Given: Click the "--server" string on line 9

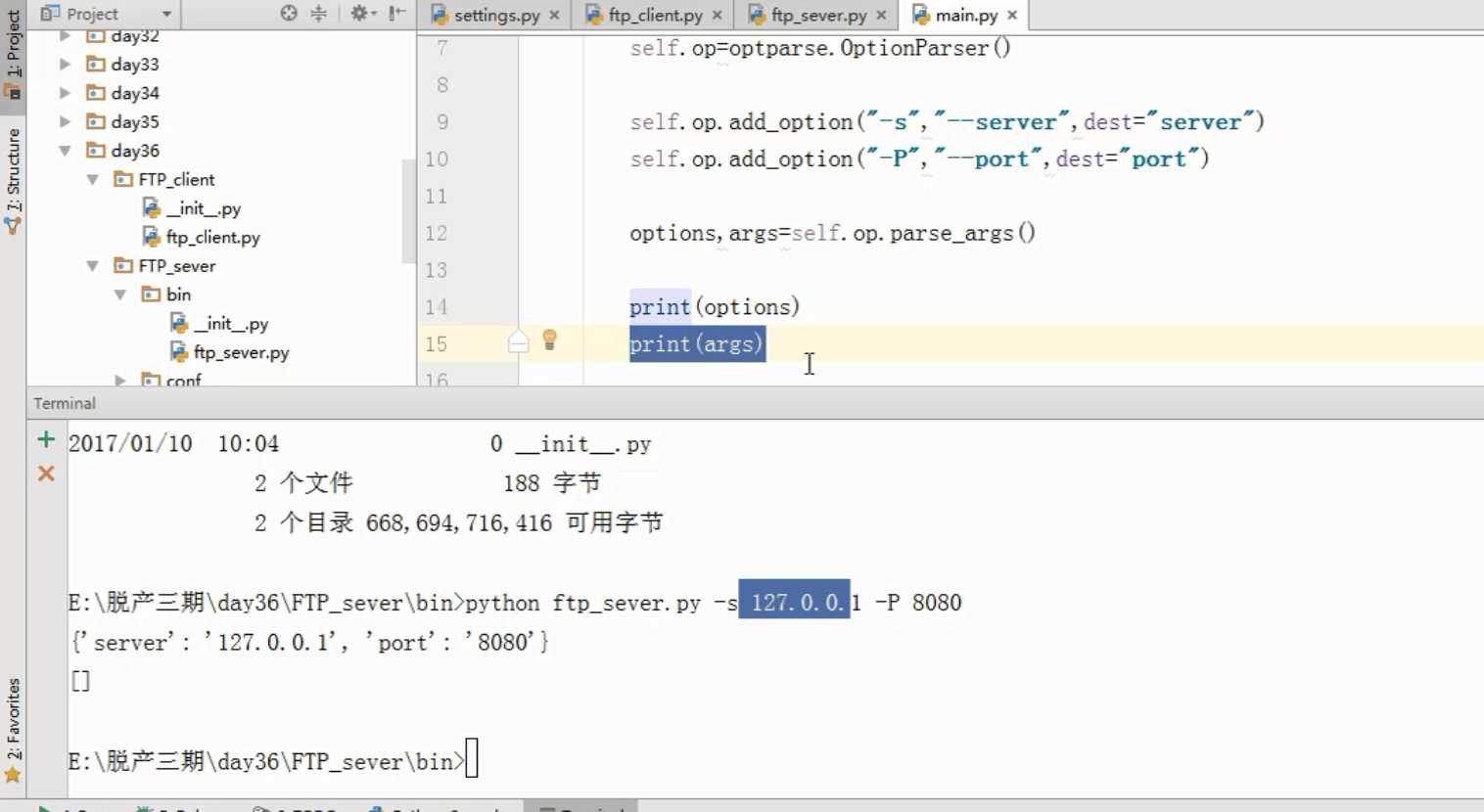Looking at the screenshot, I should (x=1001, y=122).
